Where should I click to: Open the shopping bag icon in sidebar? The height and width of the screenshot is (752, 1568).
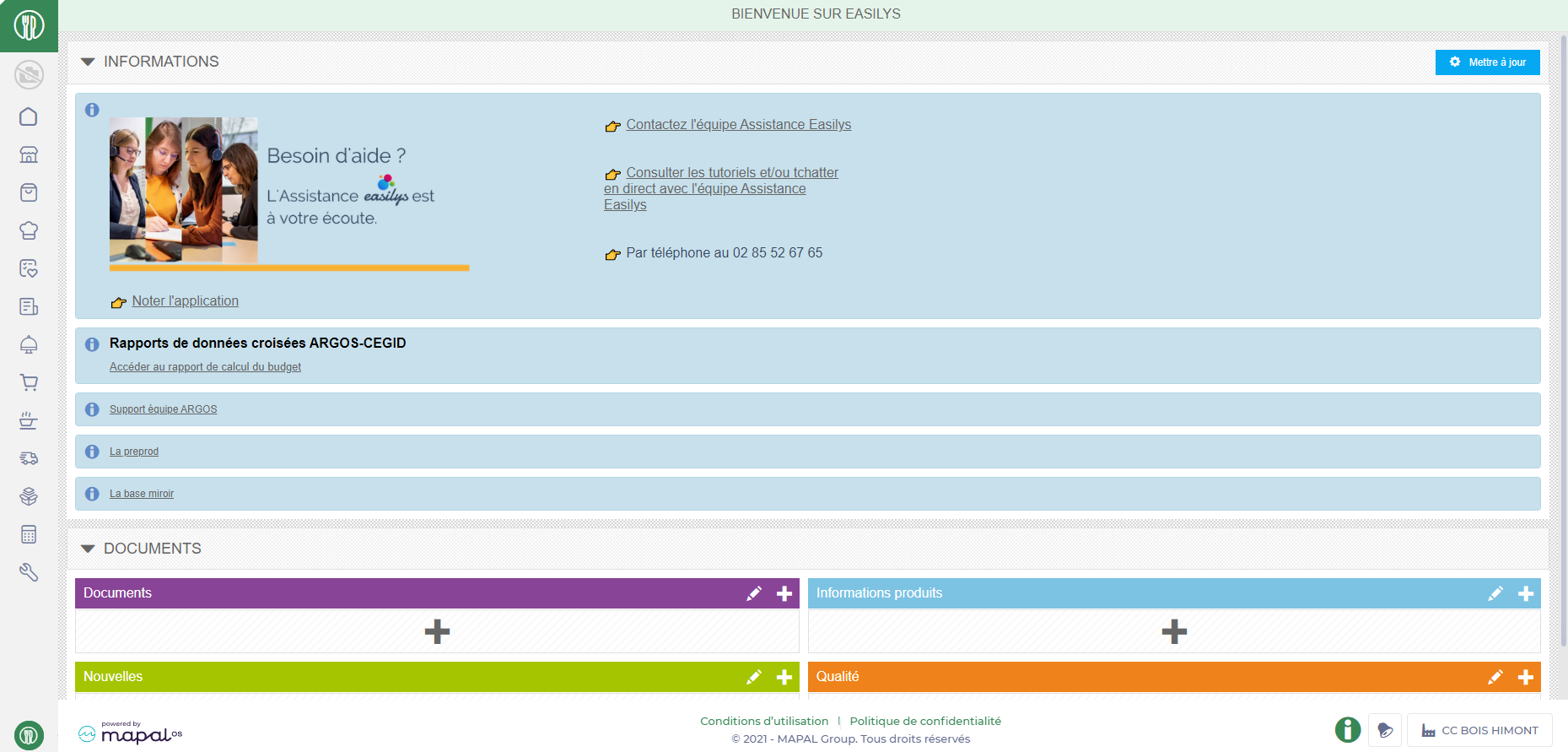pos(29,192)
